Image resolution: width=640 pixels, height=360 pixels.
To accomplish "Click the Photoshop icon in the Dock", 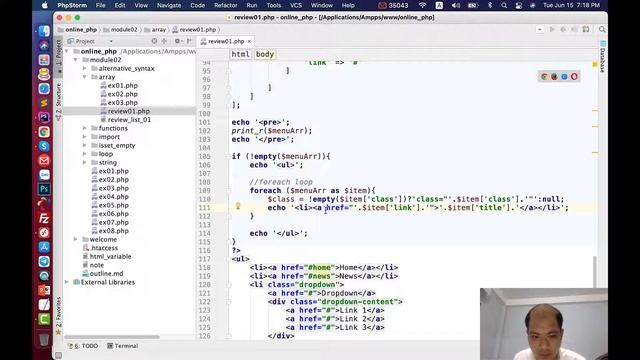I will click(44, 189).
